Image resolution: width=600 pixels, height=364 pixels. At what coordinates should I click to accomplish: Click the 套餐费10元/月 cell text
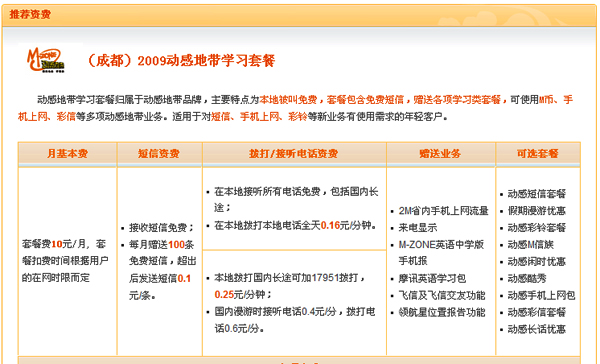pos(64,261)
